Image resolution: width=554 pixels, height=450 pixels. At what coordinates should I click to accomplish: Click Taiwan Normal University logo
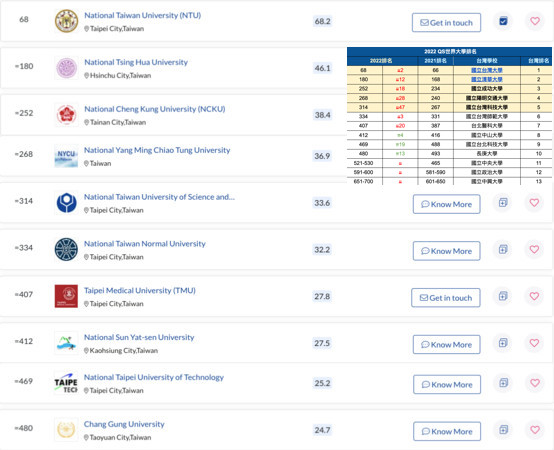(66, 249)
